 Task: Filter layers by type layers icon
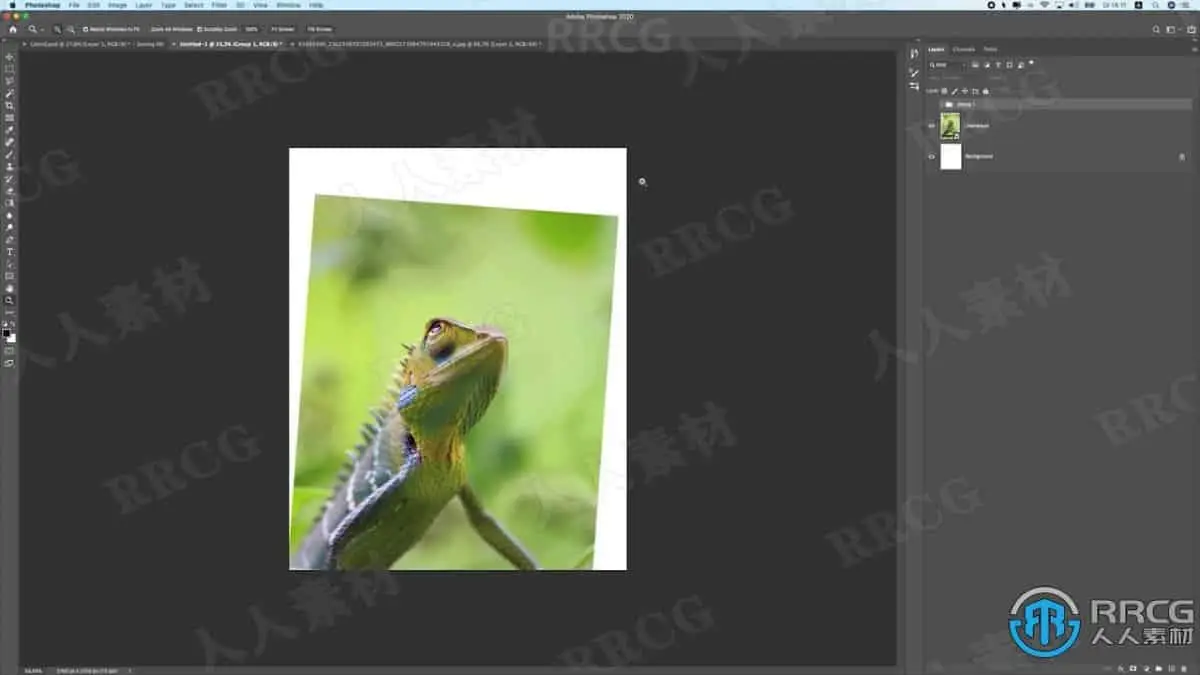tap(998, 64)
